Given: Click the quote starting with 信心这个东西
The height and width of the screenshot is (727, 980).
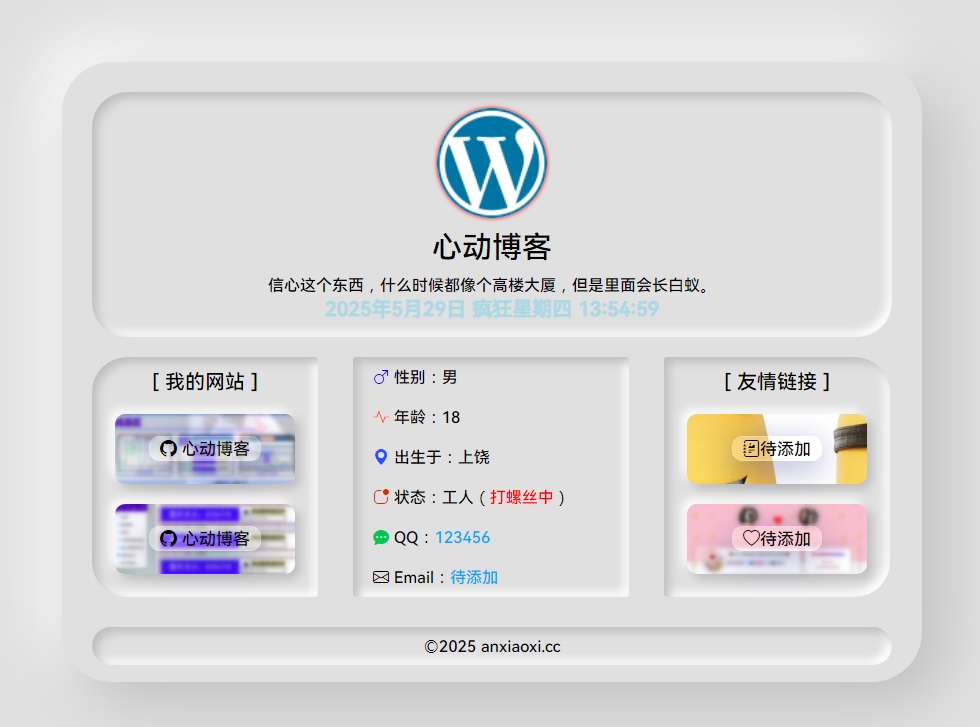Looking at the screenshot, I should click(491, 285).
